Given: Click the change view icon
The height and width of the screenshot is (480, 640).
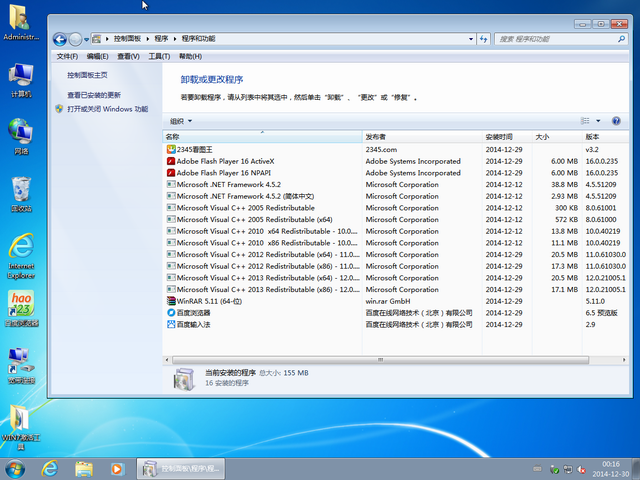Looking at the screenshot, I should [585, 121].
